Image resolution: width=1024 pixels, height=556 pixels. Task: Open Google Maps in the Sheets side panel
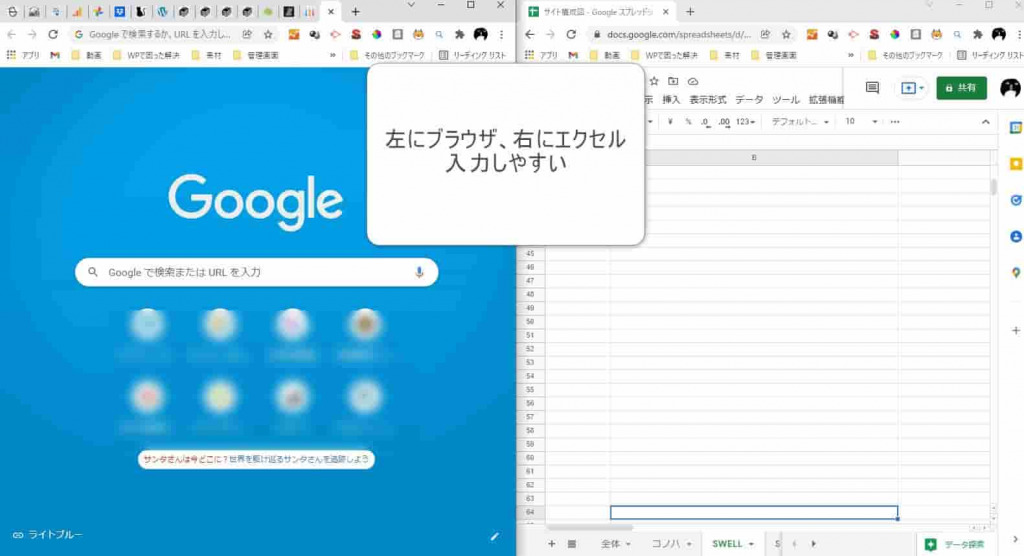[x=1016, y=272]
